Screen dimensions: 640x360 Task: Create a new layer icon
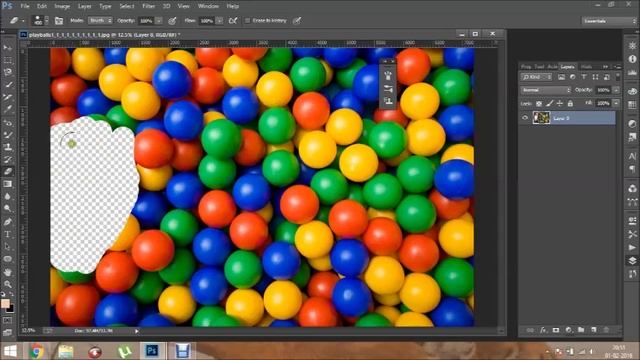click(x=593, y=330)
